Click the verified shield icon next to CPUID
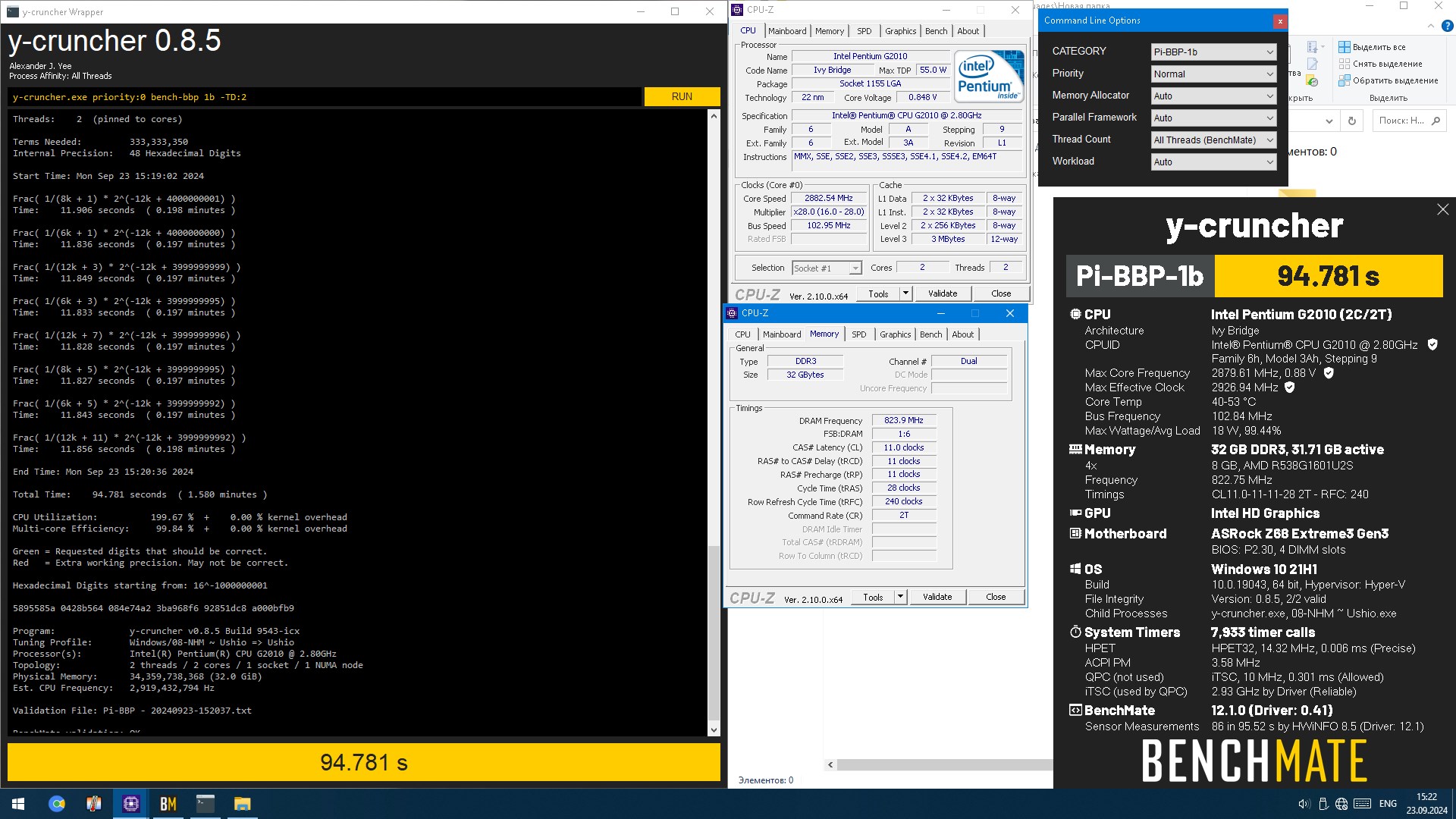The height and width of the screenshot is (819, 1456). point(1432,344)
